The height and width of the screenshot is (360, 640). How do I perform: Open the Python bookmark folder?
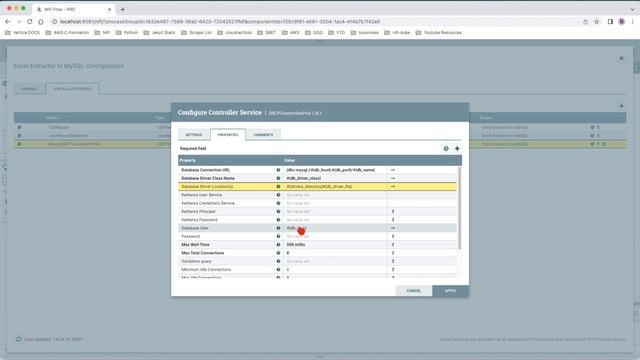(x=127, y=33)
